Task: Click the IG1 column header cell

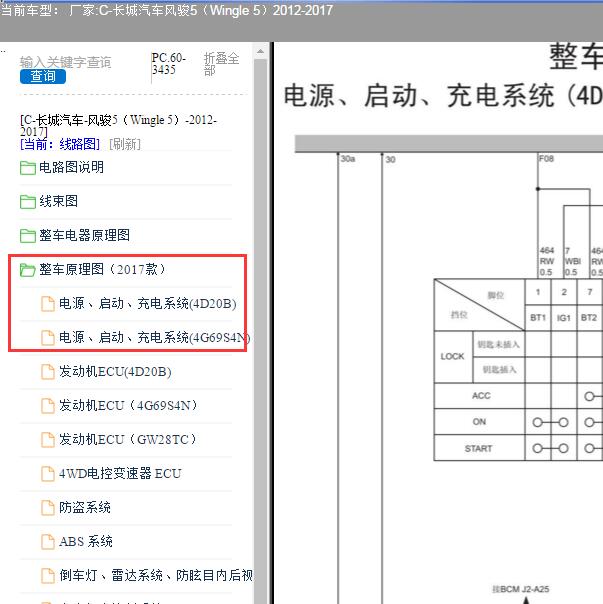Action: click(564, 318)
